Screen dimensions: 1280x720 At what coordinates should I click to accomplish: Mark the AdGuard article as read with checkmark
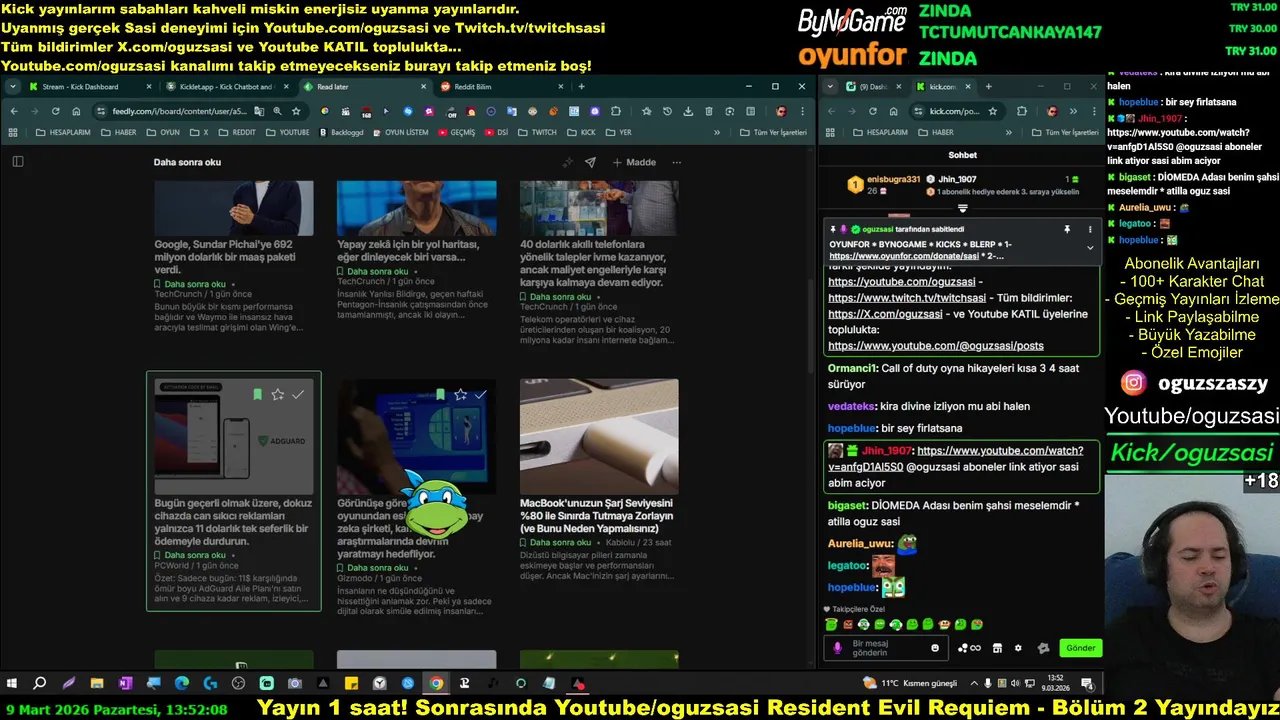298,394
